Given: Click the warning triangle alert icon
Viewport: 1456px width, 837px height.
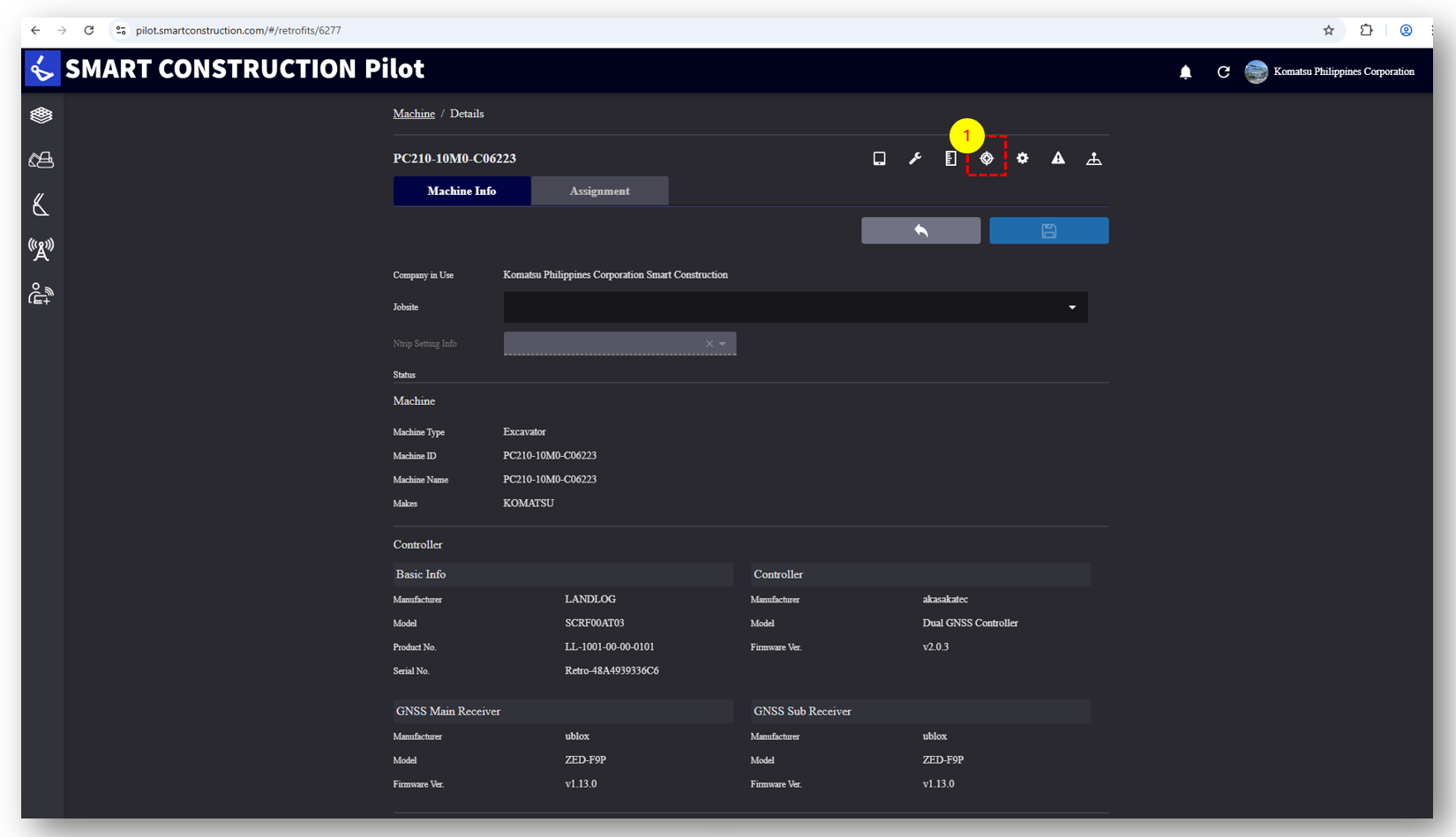Looking at the screenshot, I should coord(1058,159).
